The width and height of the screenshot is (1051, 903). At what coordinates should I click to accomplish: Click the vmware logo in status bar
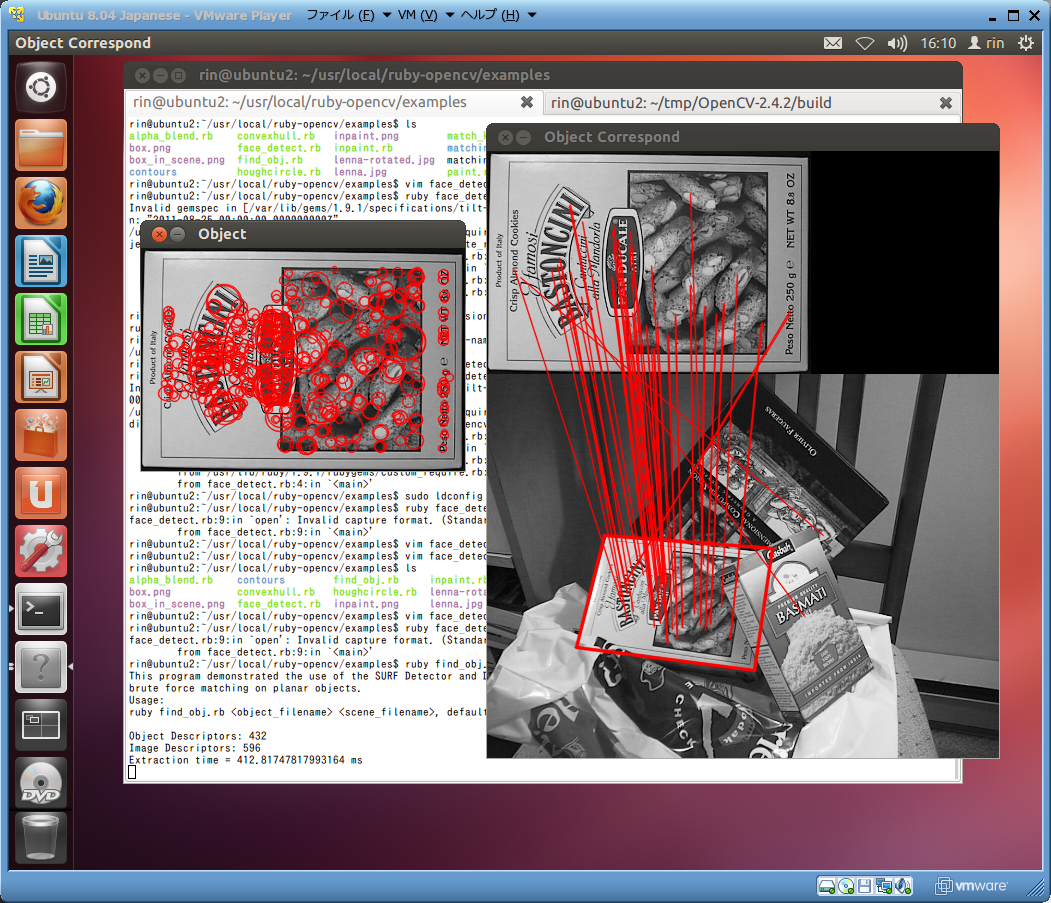tap(971, 886)
